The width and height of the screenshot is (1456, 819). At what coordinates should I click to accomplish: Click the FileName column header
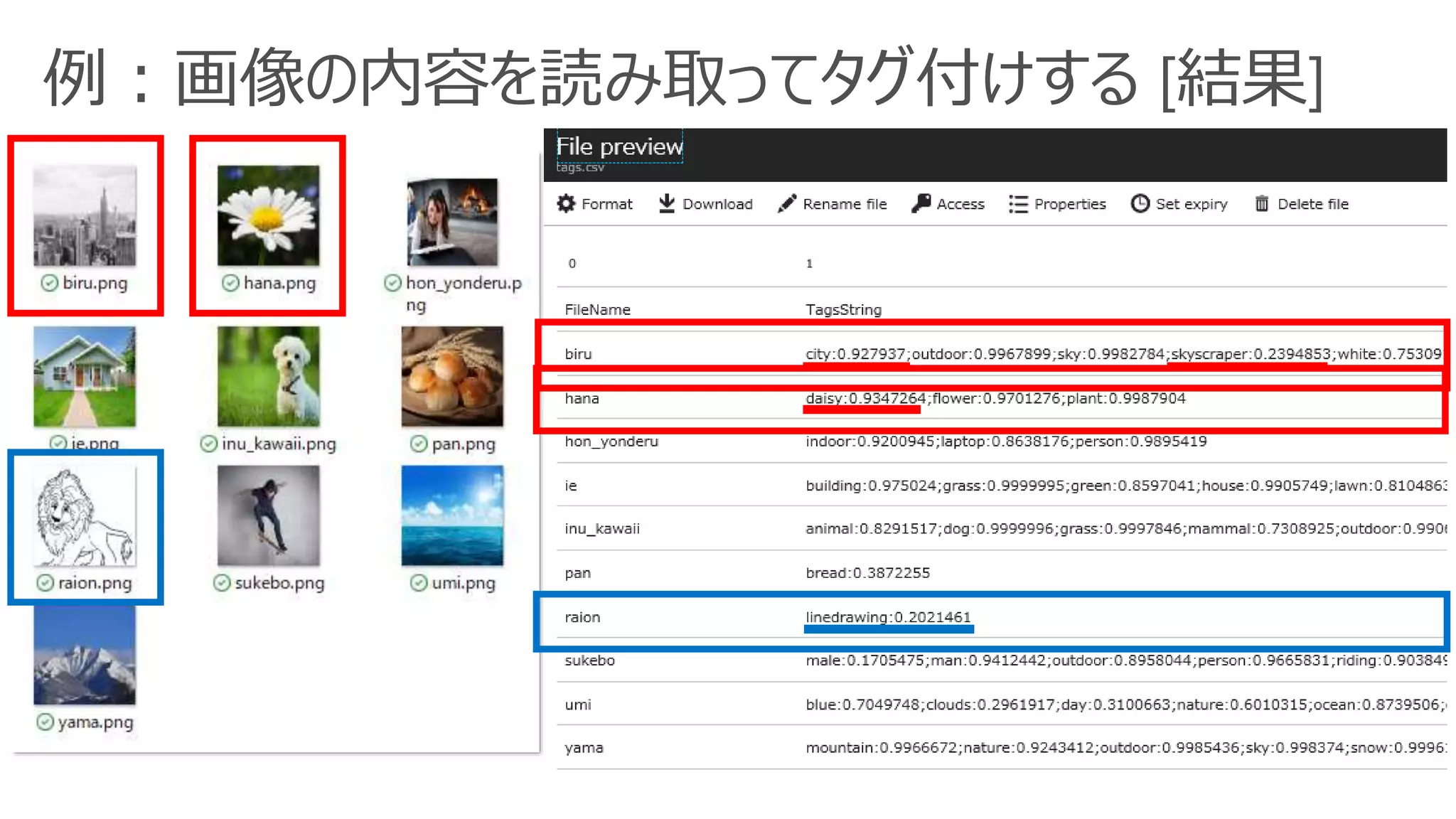pyautogui.click(x=597, y=310)
